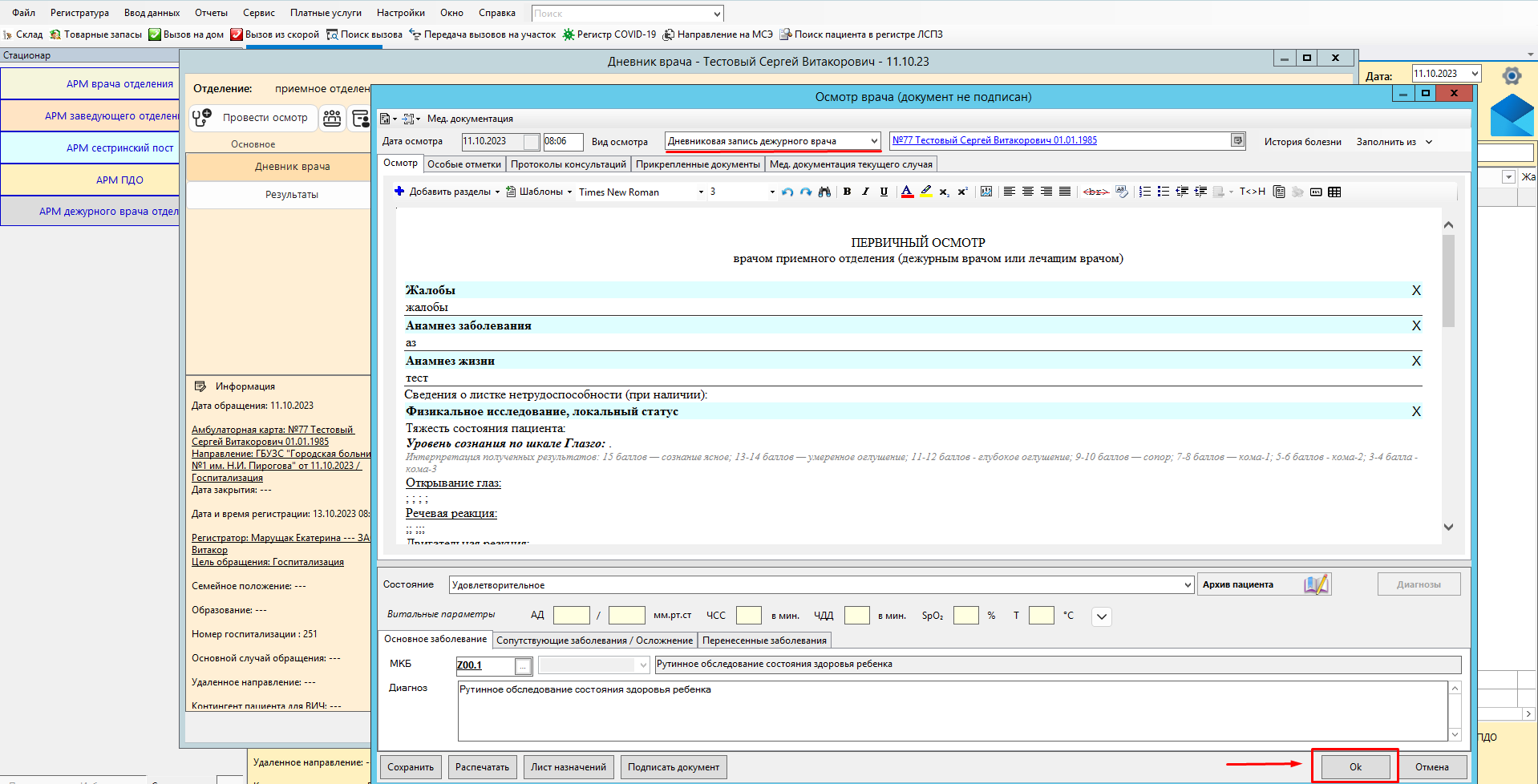The width and height of the screenshot is (1538, 784).
Task: Click the undo arrow icon
Action: pos(787,192)
